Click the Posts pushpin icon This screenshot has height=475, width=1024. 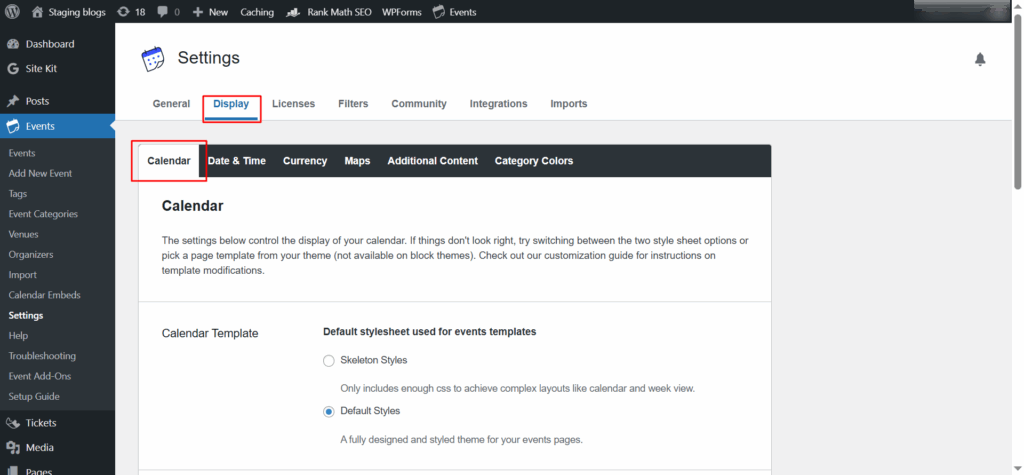pos(13,101)
